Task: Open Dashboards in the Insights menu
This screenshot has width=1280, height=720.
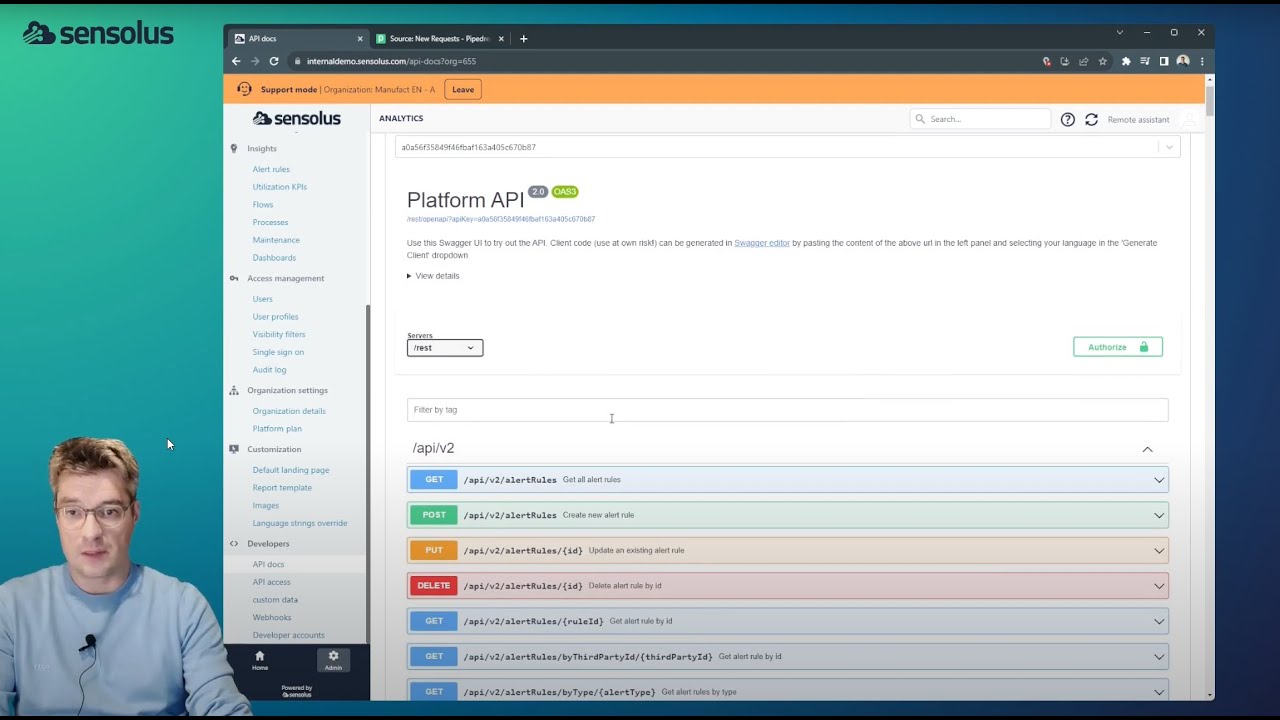Action: click(x=274, y=258)
